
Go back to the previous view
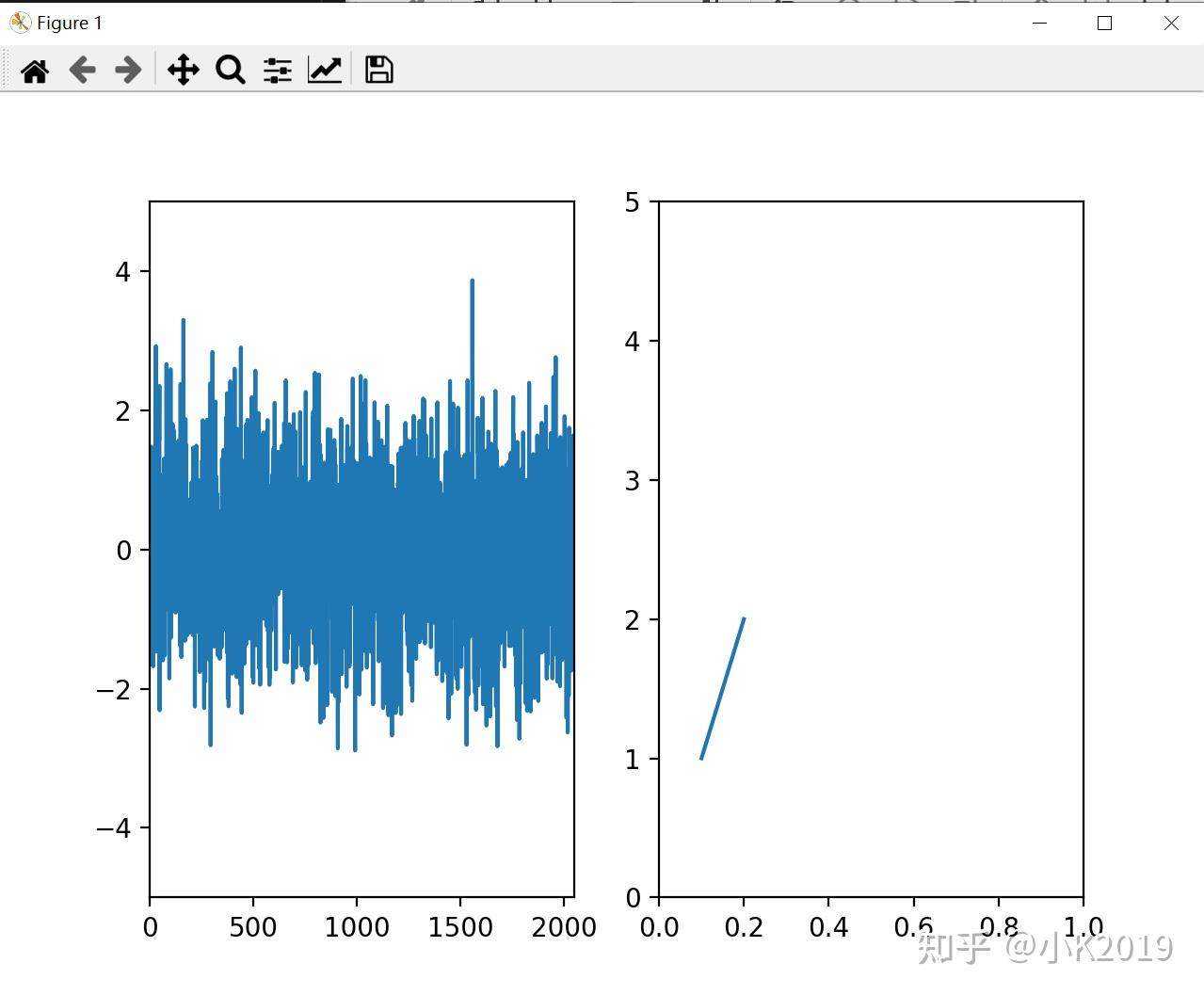click(x=83, y=70)
